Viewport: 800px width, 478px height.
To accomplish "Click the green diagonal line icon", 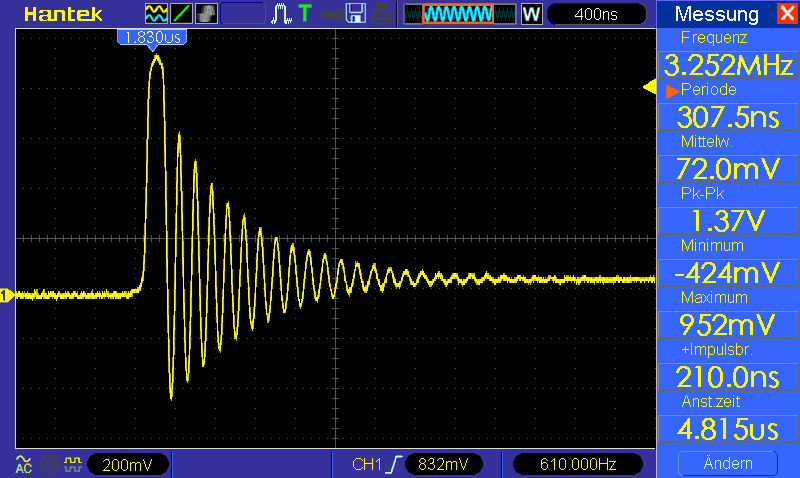I will coord(182,13).
